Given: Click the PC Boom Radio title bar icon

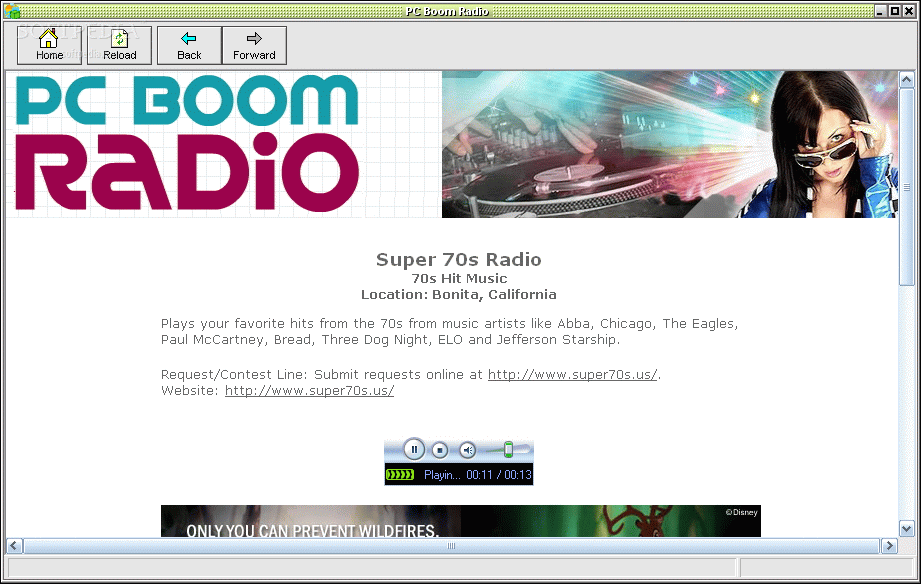Looking at the screenshot, I should tap(10, 11).
